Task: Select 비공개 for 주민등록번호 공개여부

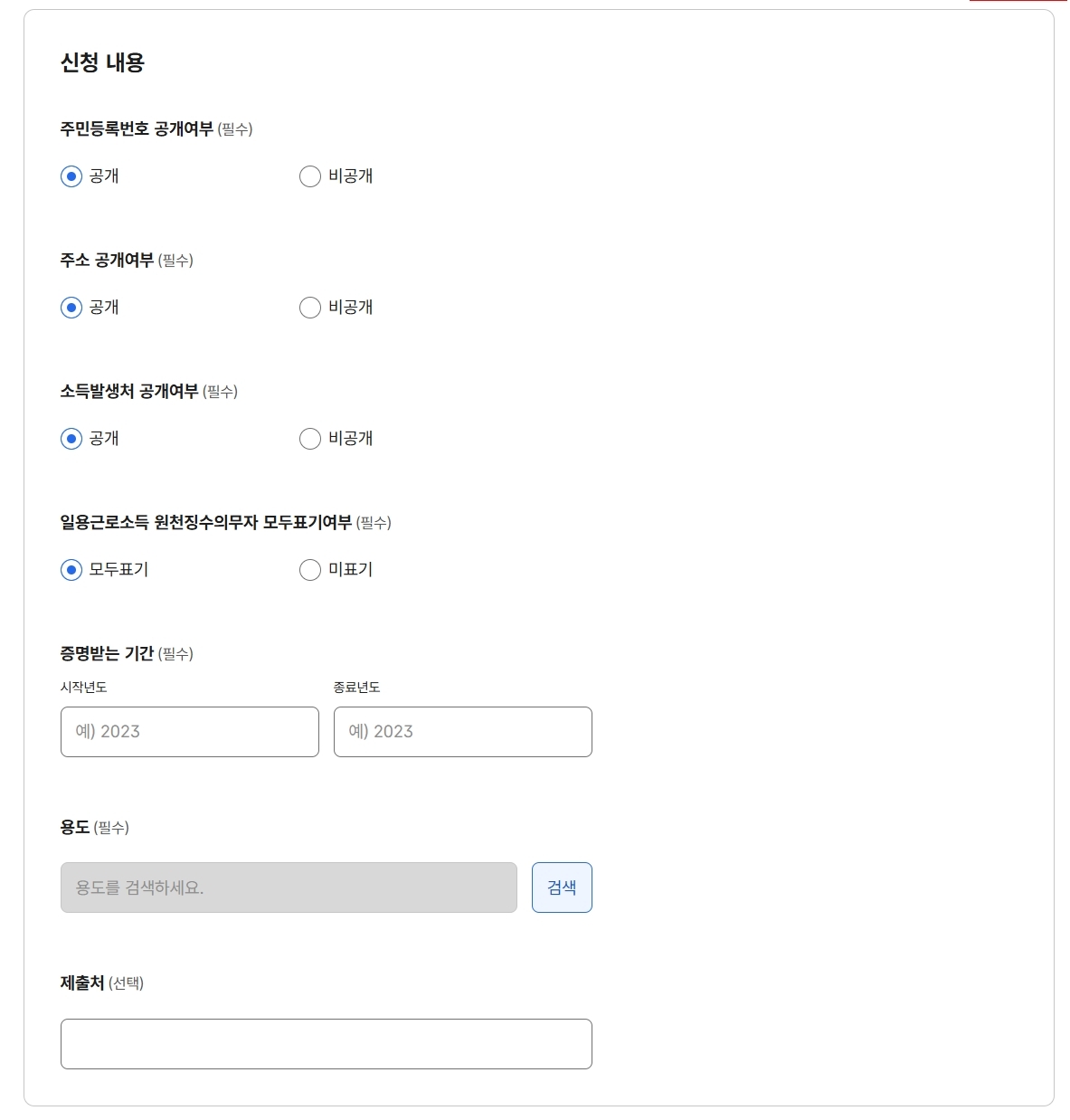Action: point(309,176)
